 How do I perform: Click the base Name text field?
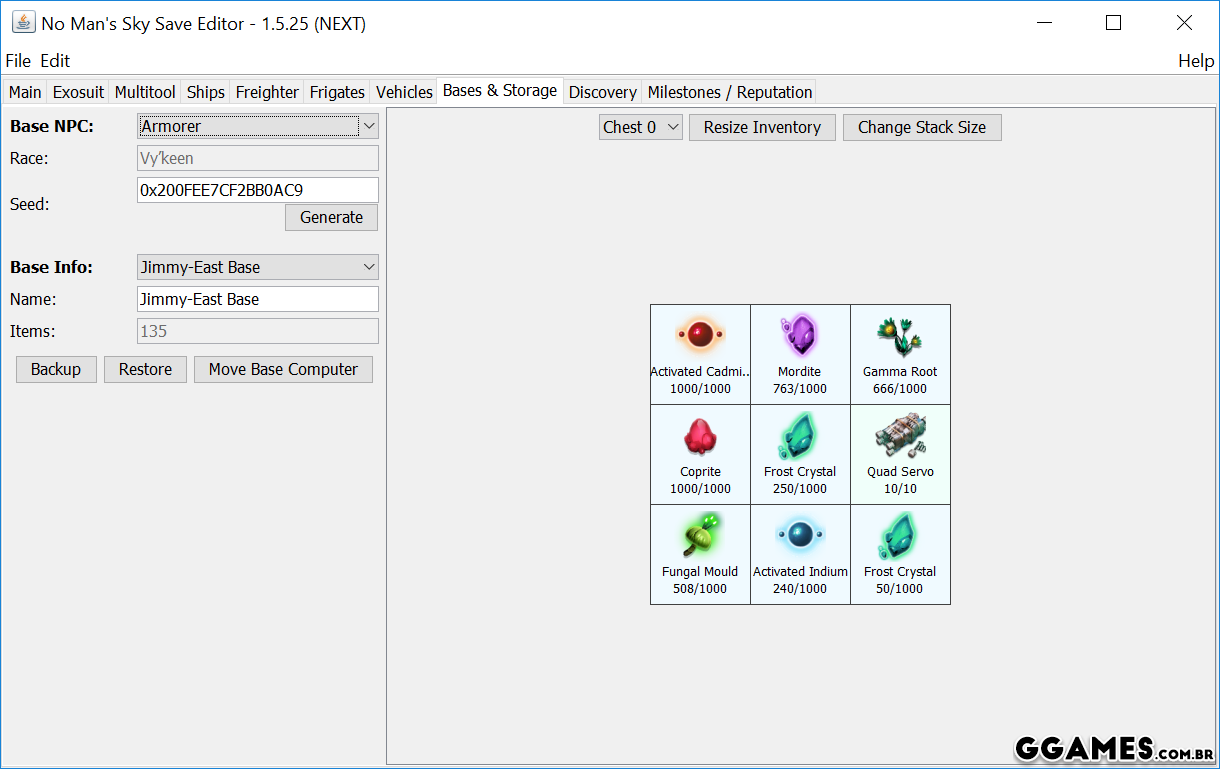pos(257,299)
